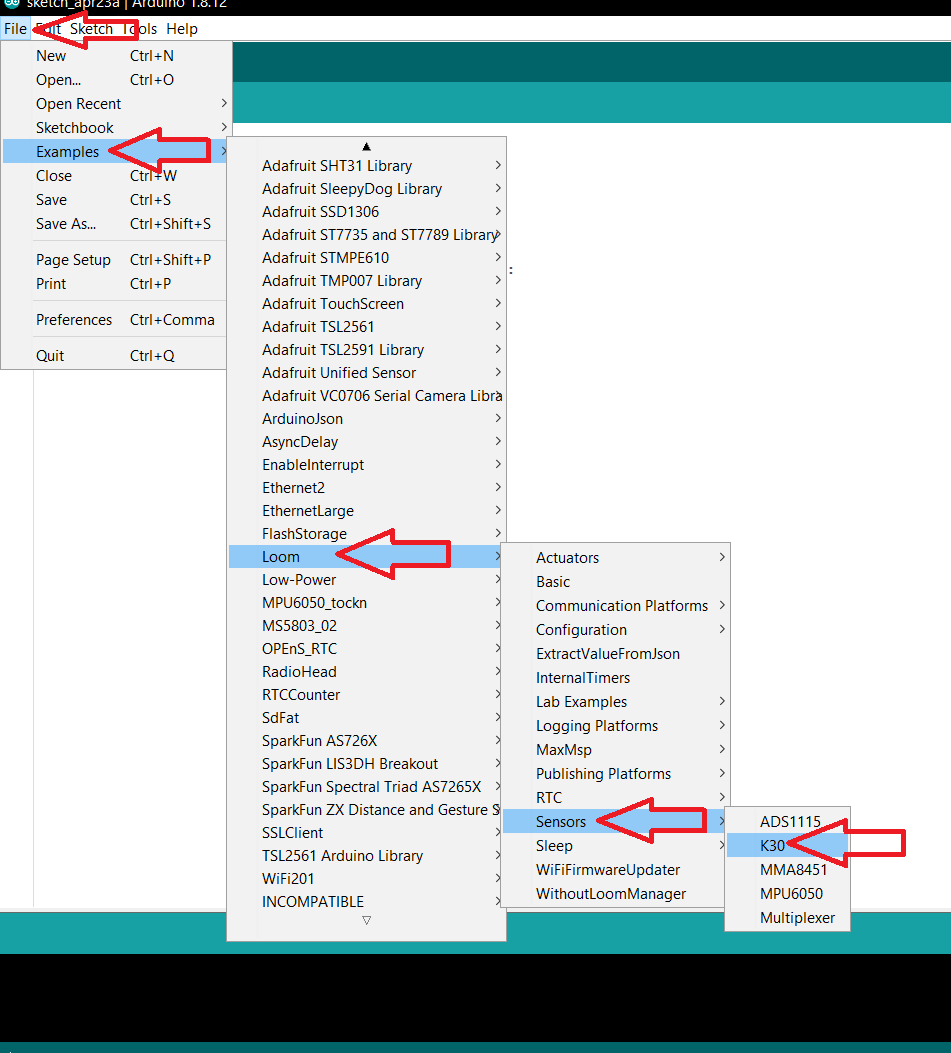Open Adafruit TMP007 Library examples
The image size is (951, 1053).
tap(366, 281)
